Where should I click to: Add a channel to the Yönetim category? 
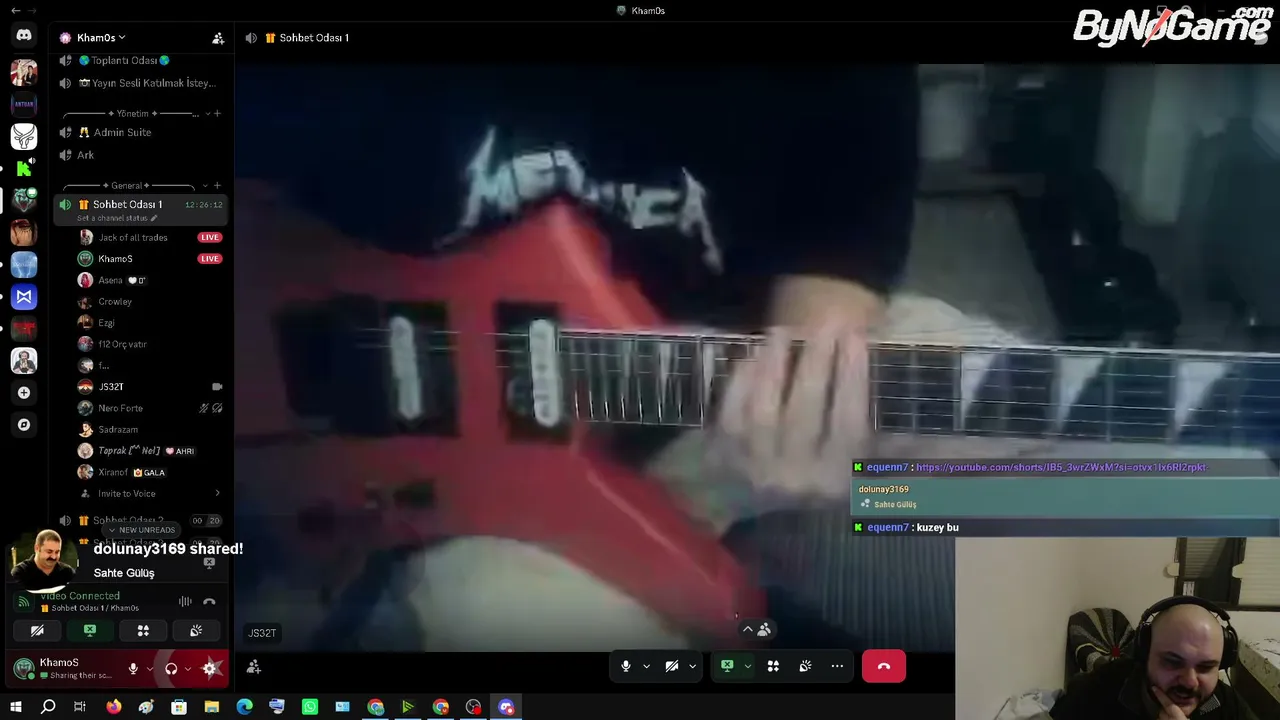click(217, 114)
